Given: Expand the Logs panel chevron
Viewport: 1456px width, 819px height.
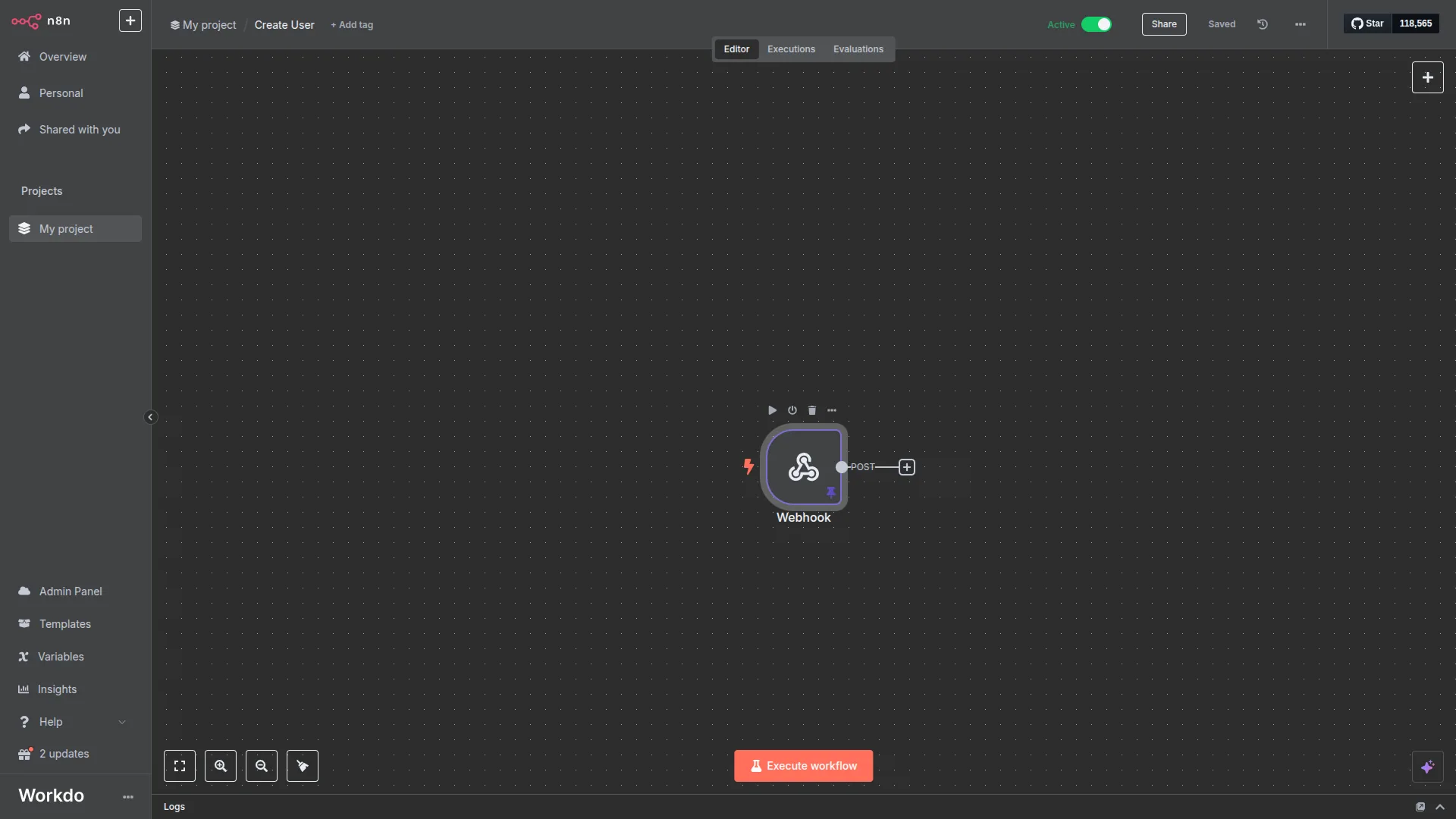Looking at the screenshot, I should (x=1440, y=807).
